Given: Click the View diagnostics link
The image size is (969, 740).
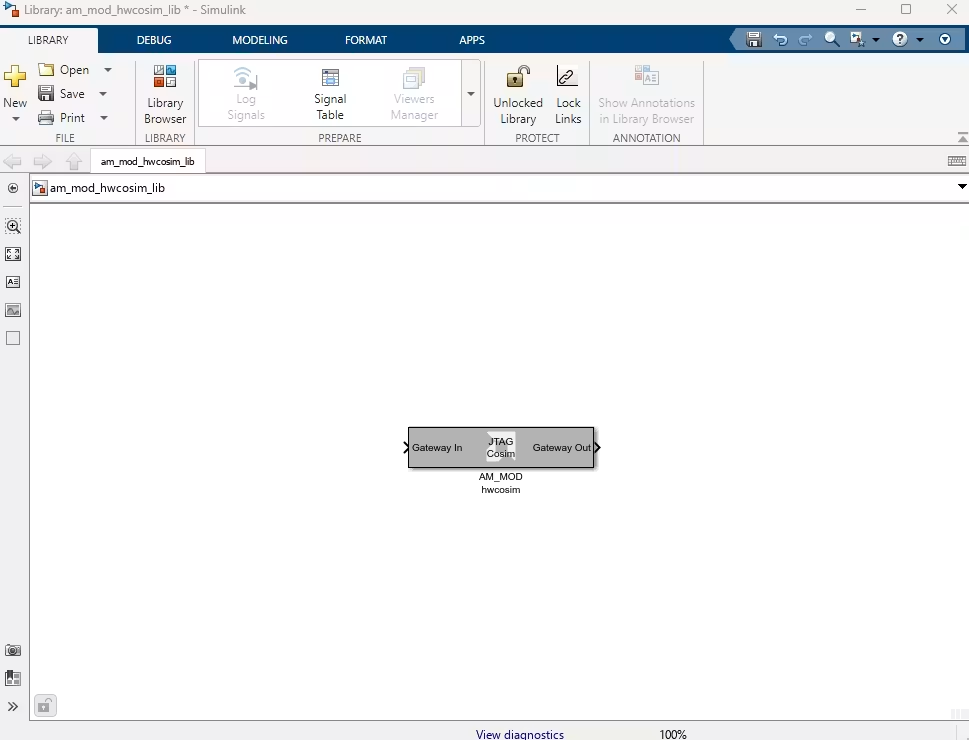Looking at the screenshot, I should coord(520,734).
